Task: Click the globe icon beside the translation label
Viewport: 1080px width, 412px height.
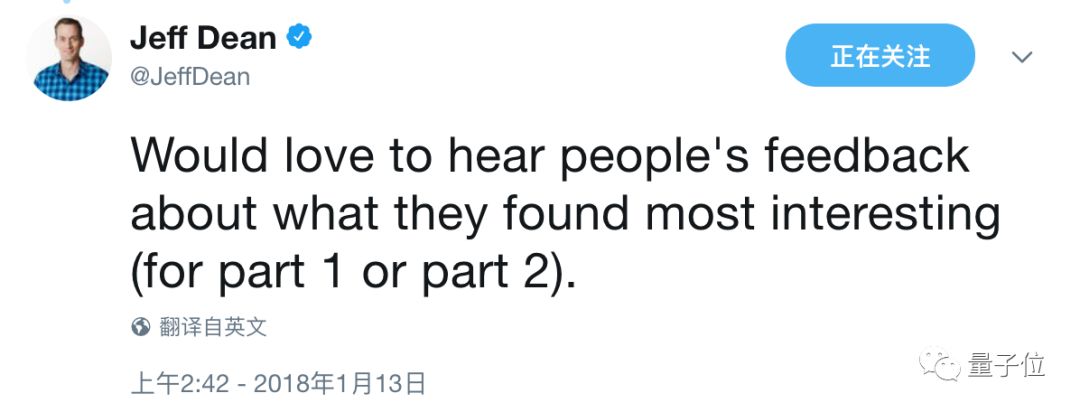Action: pos(141,326)
